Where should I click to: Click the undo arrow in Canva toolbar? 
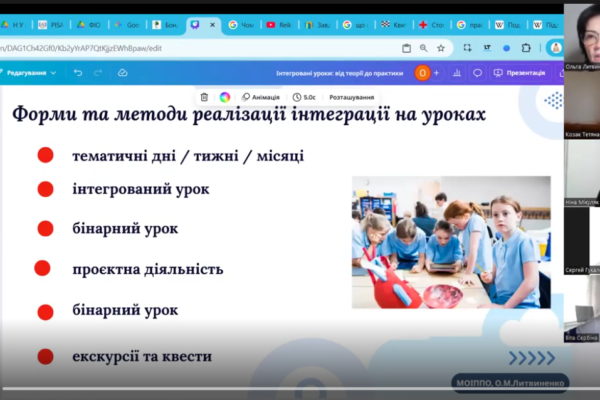[78, 73]
